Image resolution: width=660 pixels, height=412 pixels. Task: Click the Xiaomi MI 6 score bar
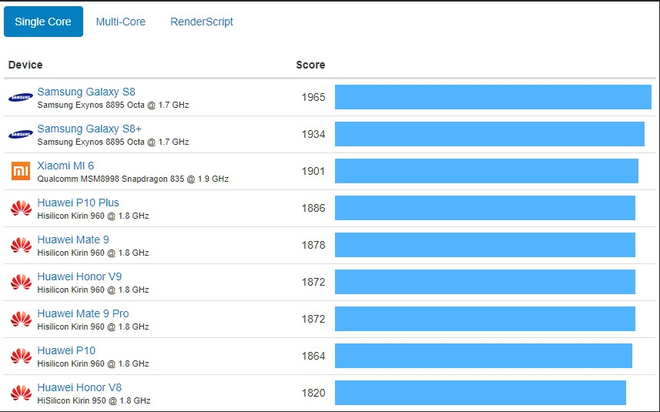[486, 171]
